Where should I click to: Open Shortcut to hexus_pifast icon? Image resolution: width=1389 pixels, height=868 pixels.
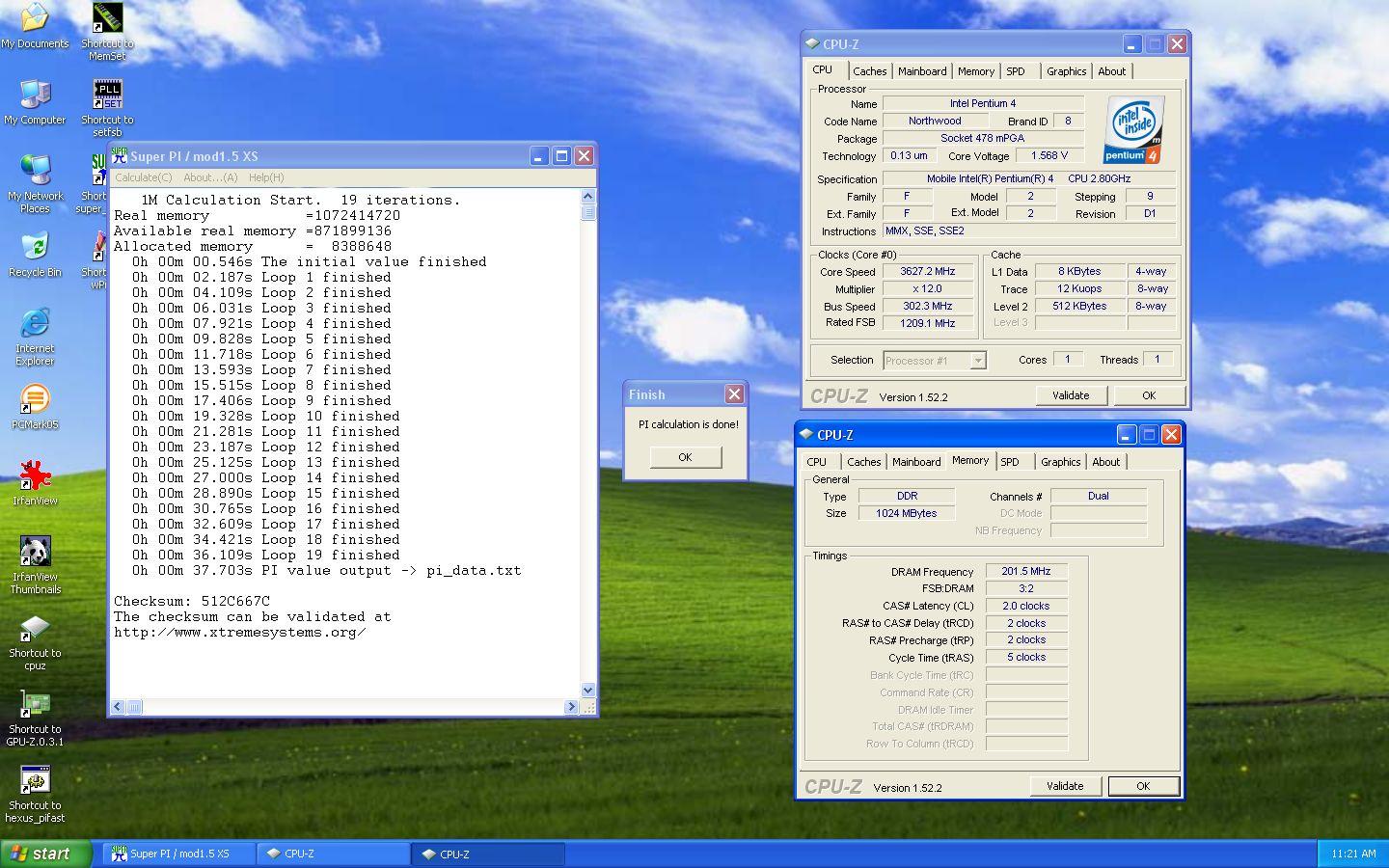[x=35, y=795]
